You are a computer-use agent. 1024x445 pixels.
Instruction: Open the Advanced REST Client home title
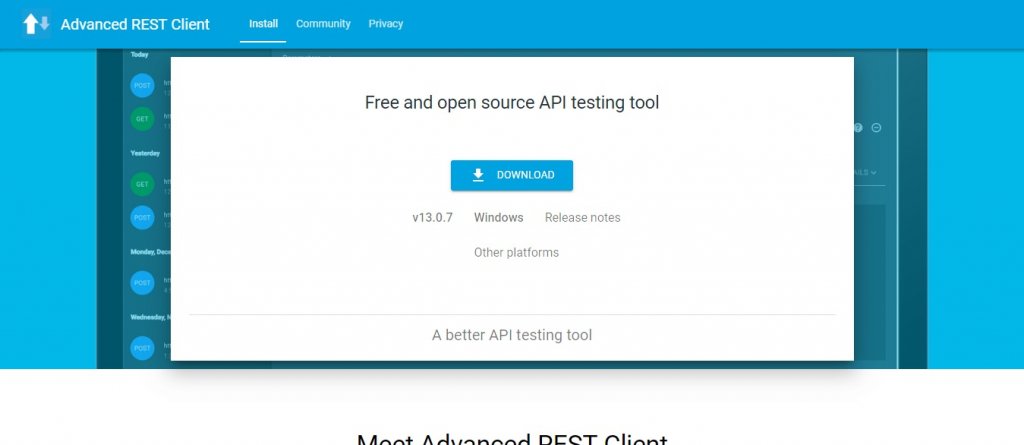click(135, 24)
